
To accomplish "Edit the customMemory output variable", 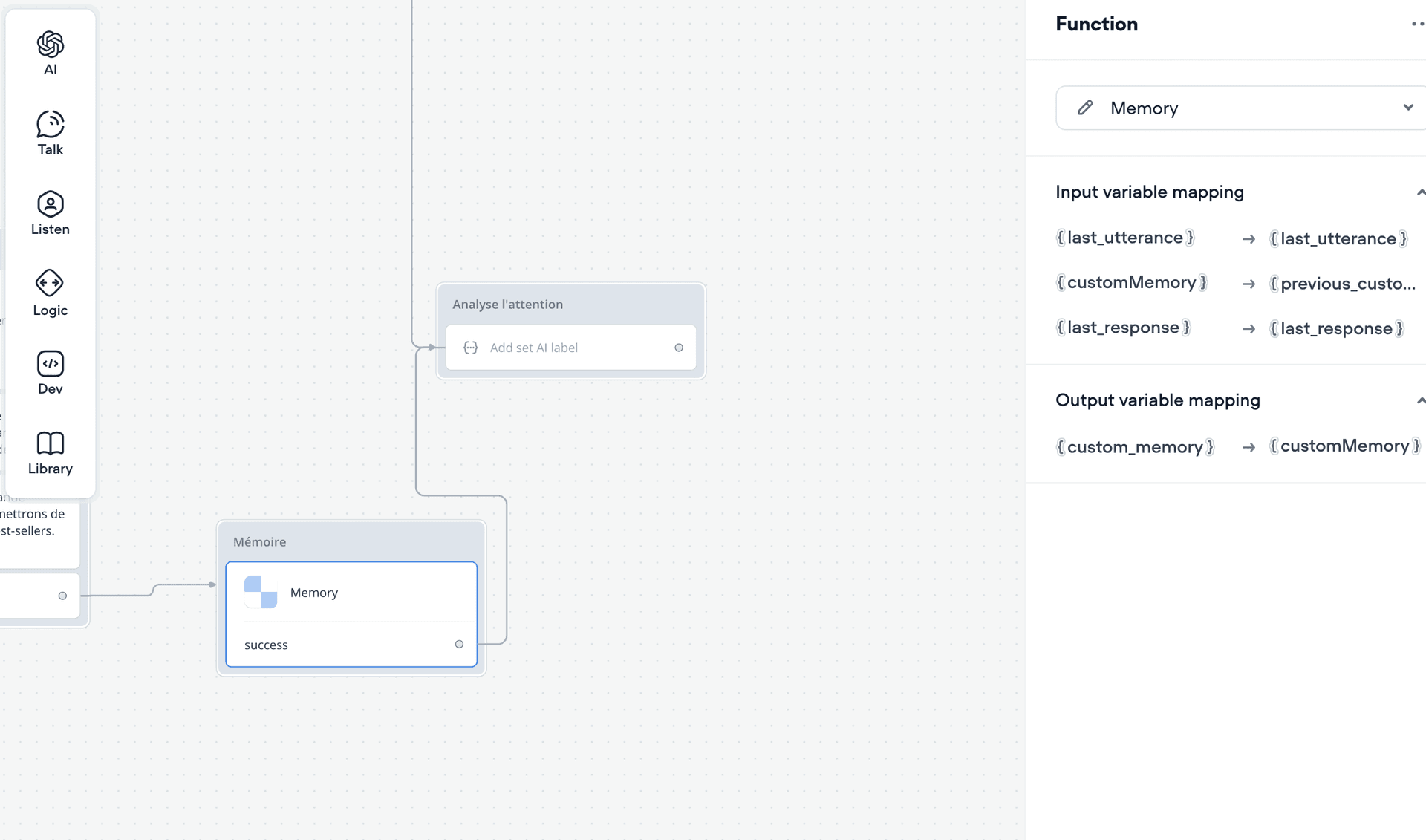I will [1345, 446].
